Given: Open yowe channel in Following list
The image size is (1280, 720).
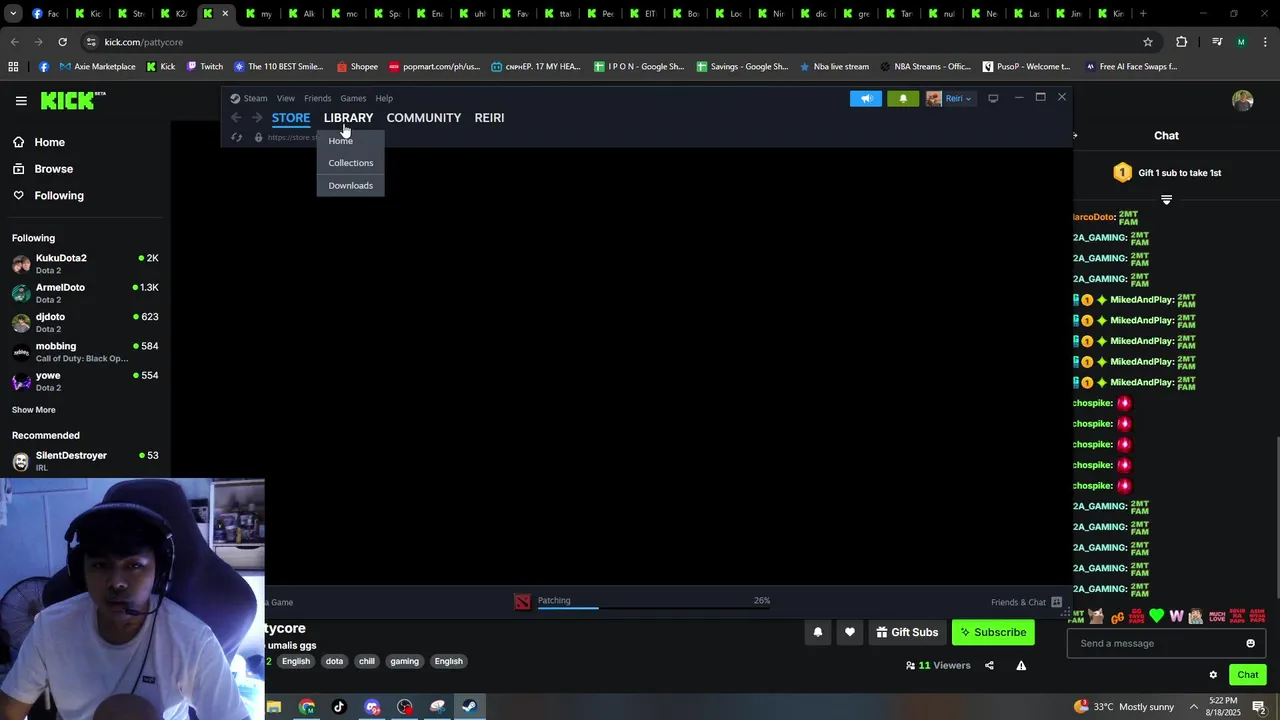Looking at the screenshot, I should [x=85, y=381].
